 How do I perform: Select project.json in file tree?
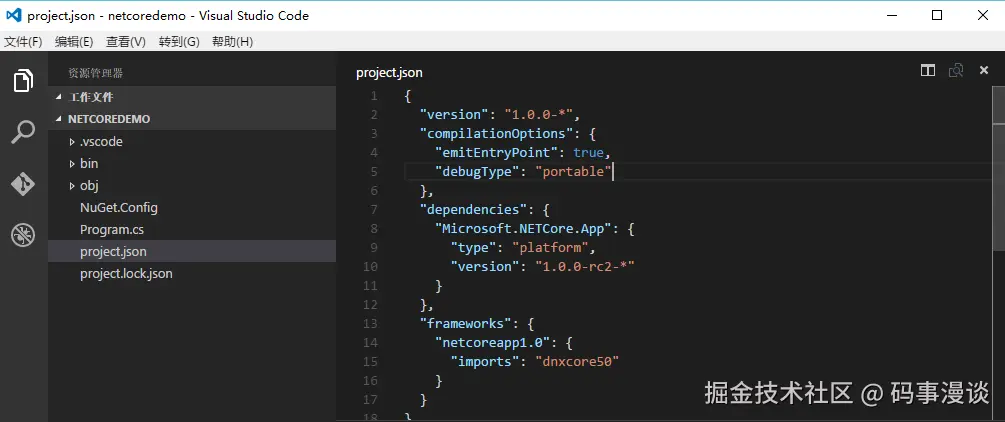click(192, 251)
